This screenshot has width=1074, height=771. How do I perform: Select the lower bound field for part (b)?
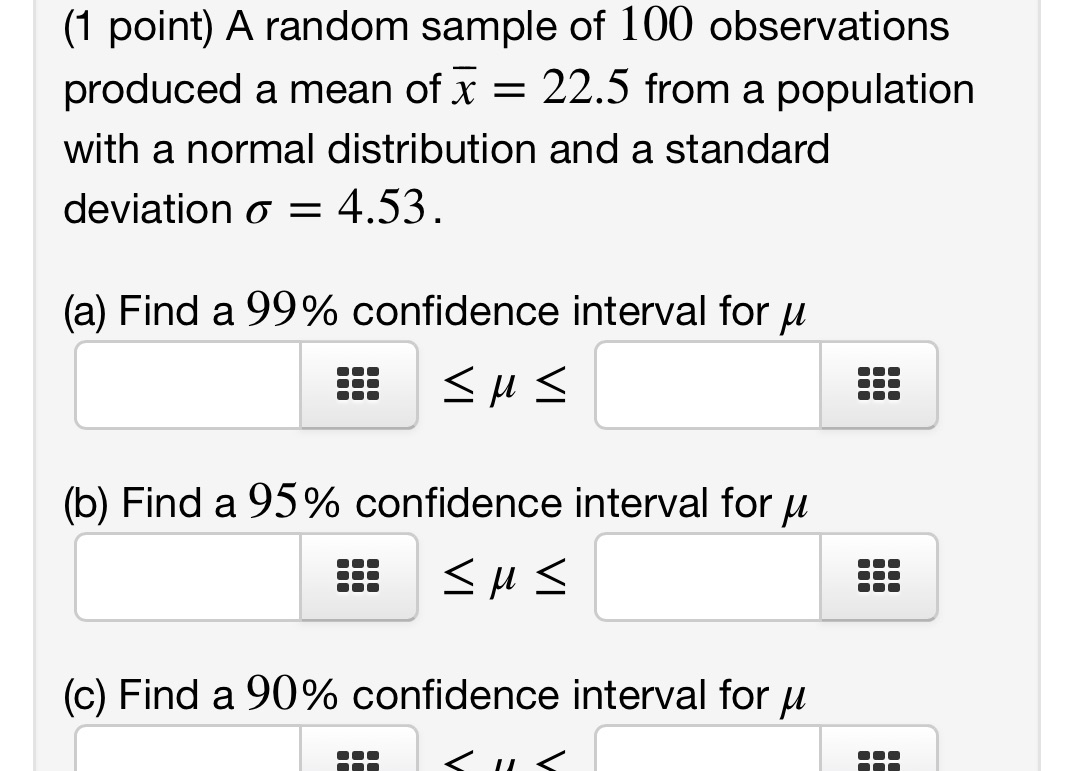pyautogui.click(x=185, y=577)
